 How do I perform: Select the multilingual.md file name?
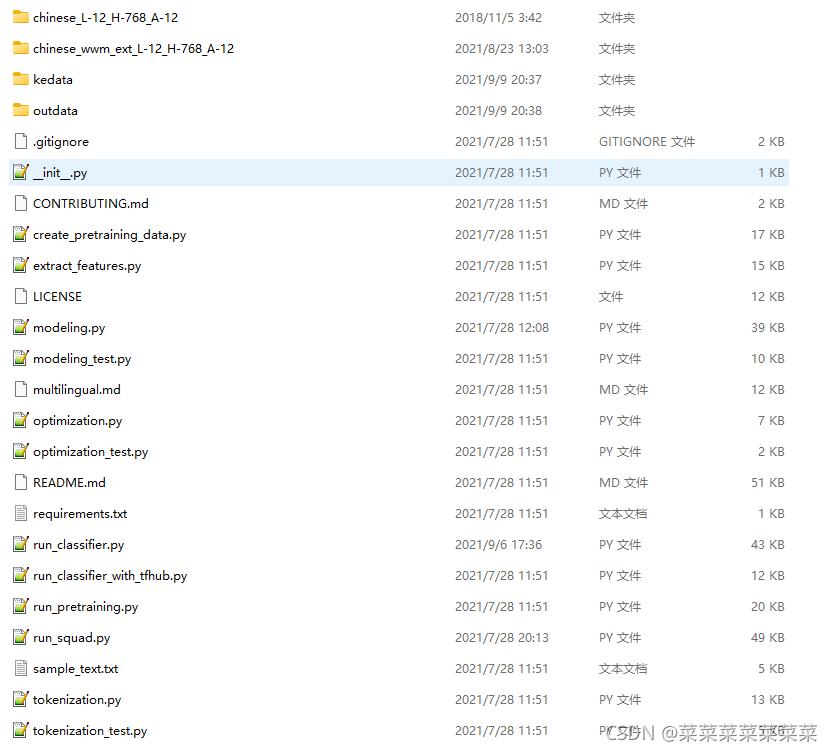click(76, 390)
